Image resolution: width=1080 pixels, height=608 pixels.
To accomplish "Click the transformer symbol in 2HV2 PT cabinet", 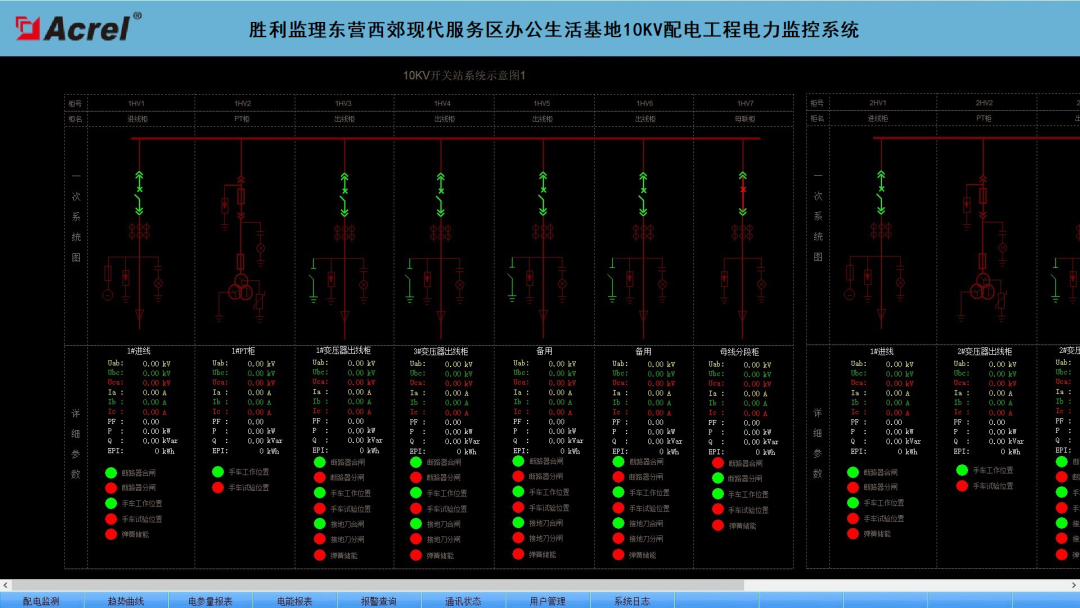I will pyautogui.click(x=982, y=287).
